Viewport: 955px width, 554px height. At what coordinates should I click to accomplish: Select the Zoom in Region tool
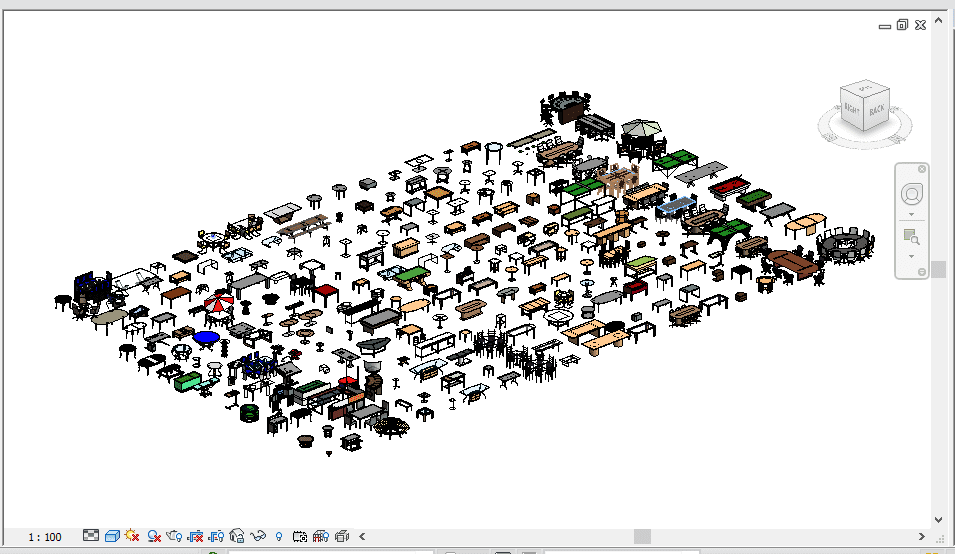tap(911, 237)
